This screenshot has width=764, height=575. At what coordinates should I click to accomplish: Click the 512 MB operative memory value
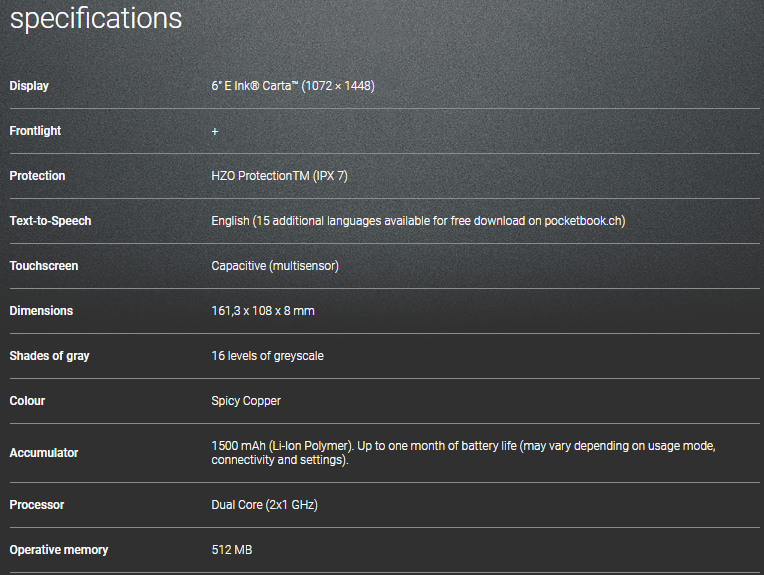(x=231, y=550)
